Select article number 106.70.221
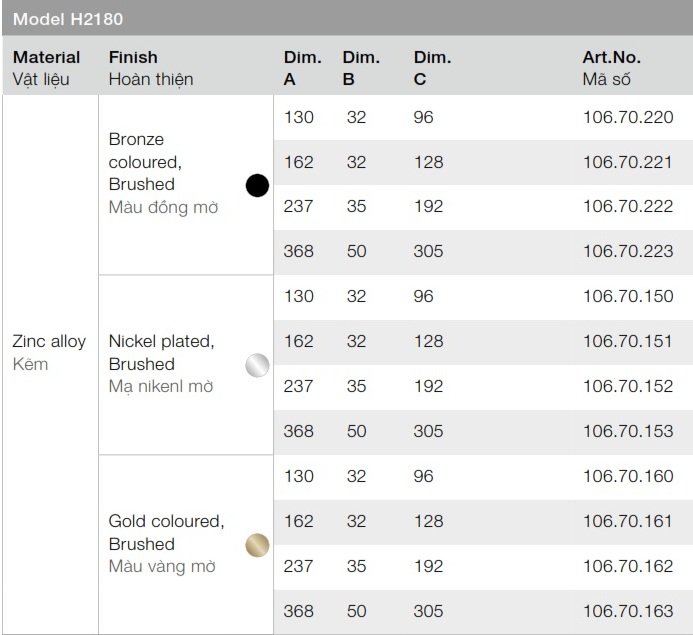 628,162
